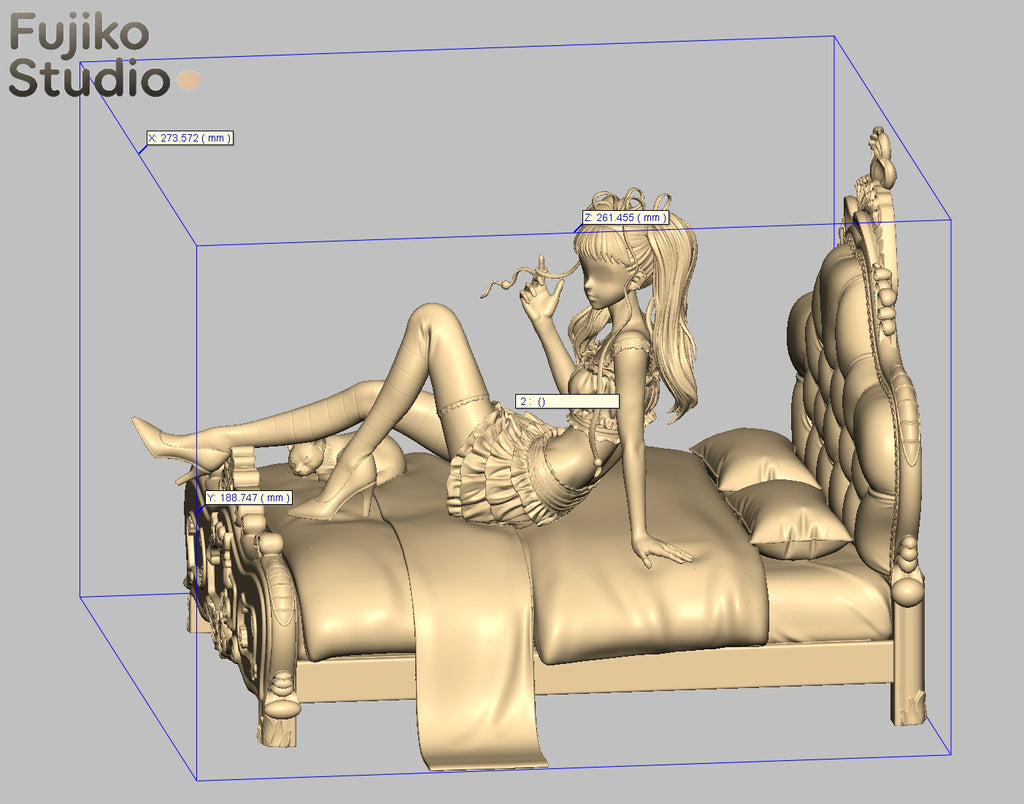Screen dimensions: 1024x804
Task: Click the '2 : ()' annotation label
Action: pos(567,402)
